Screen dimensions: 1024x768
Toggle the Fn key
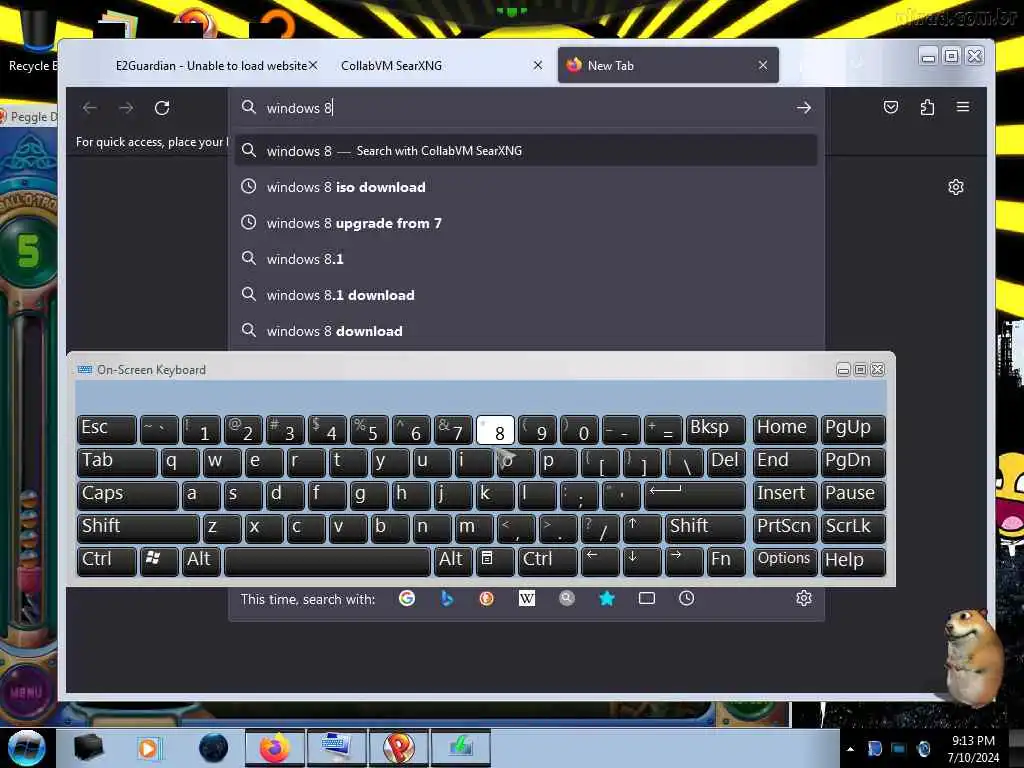pos(726,561)
